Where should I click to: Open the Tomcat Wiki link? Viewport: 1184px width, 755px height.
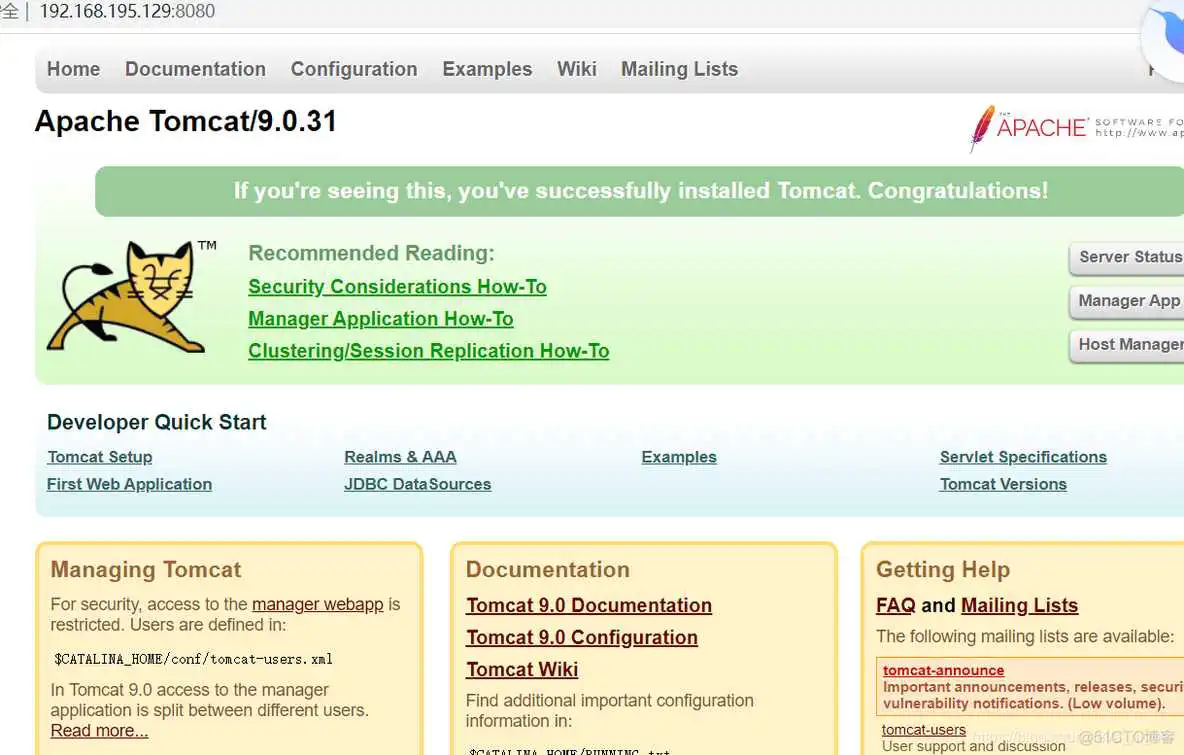click(522, 670)
